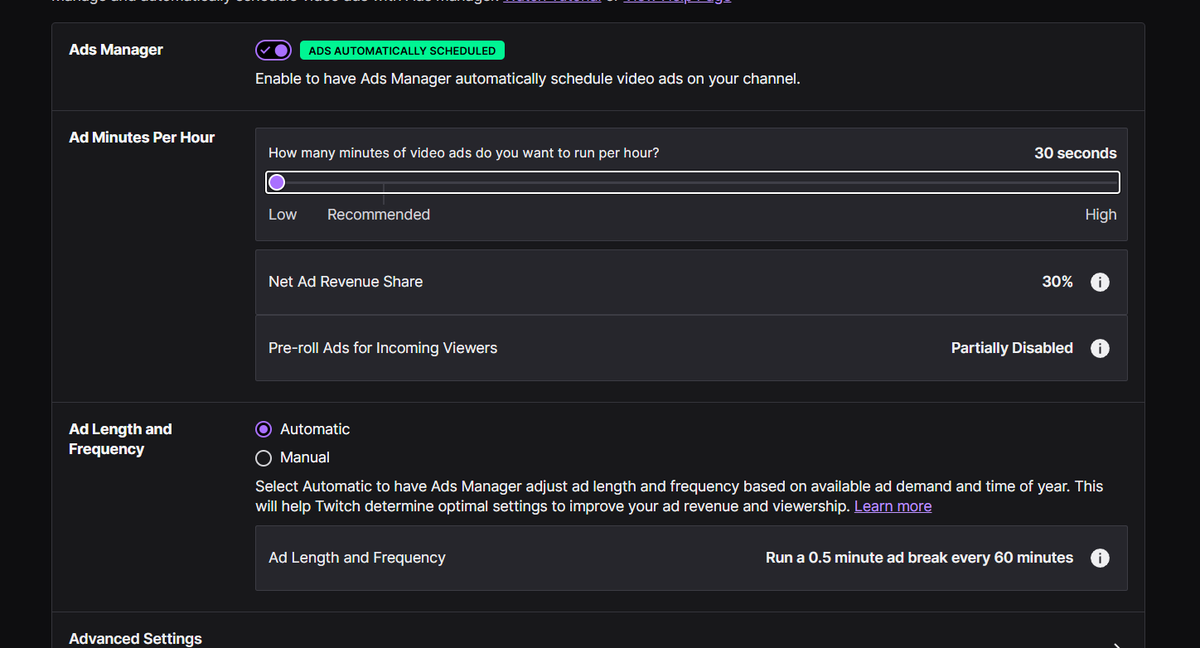Click the Ad Minutes Per Hour heading
This screenshot has width=1200, height=648.
click(x=142, y=138)
